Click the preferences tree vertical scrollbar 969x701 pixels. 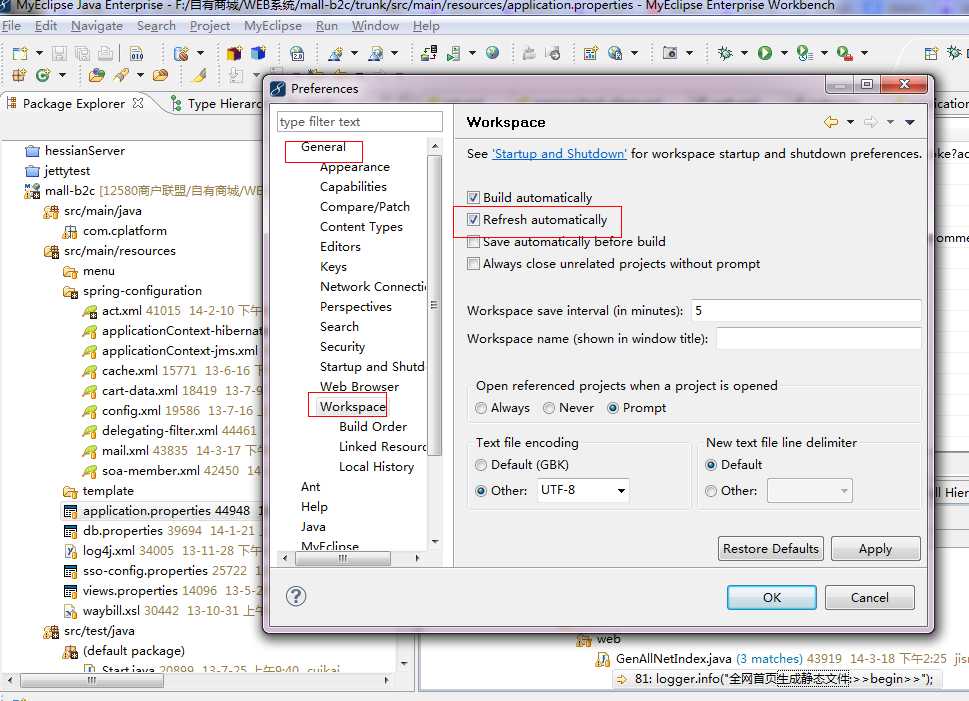(434, 305)
